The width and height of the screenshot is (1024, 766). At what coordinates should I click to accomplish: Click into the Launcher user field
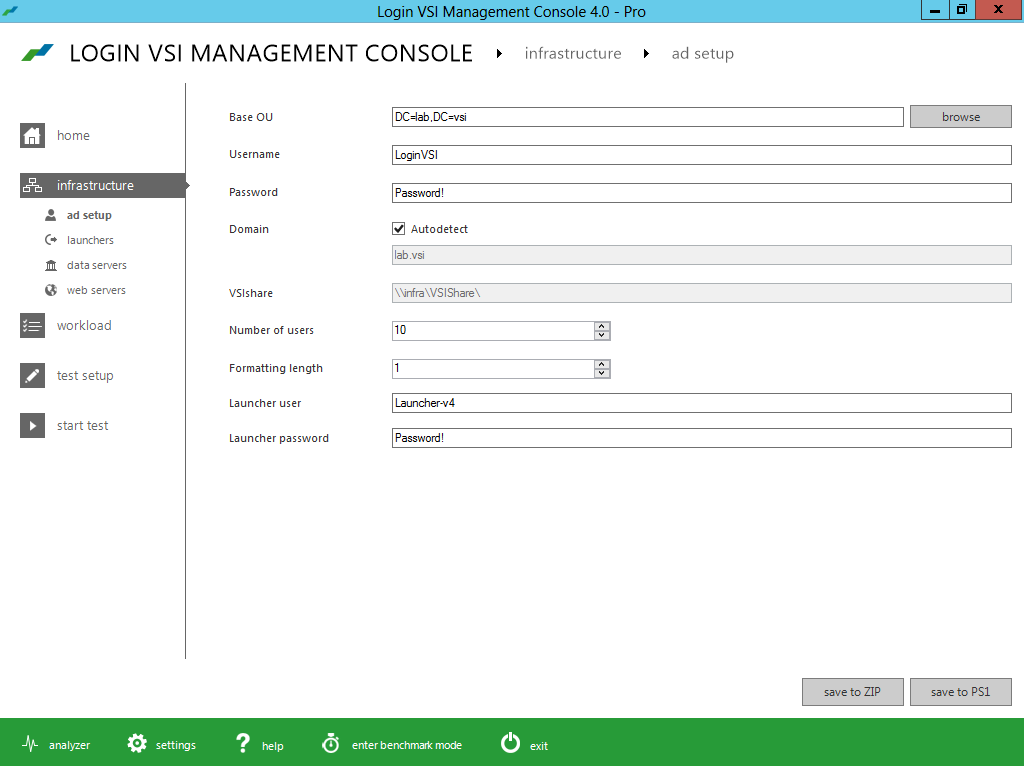[700, 403]
